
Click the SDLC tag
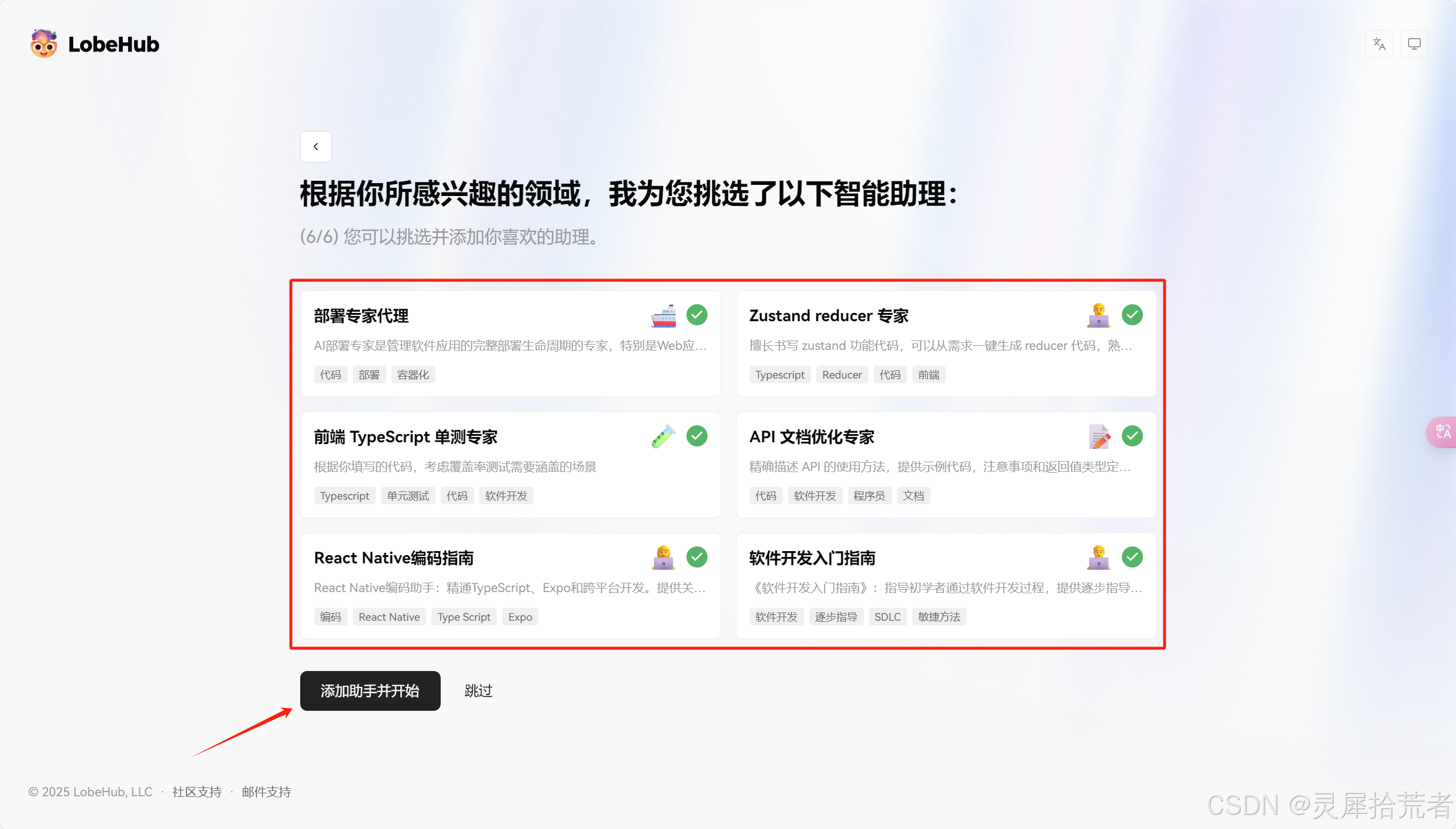[887, 617]
